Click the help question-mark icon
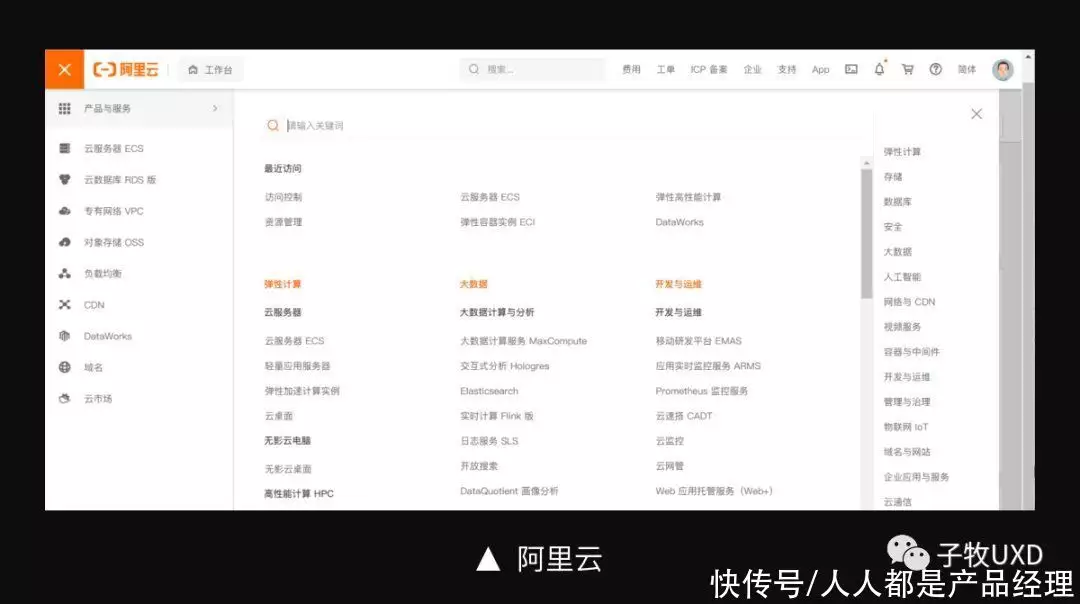 coord(935,69)
